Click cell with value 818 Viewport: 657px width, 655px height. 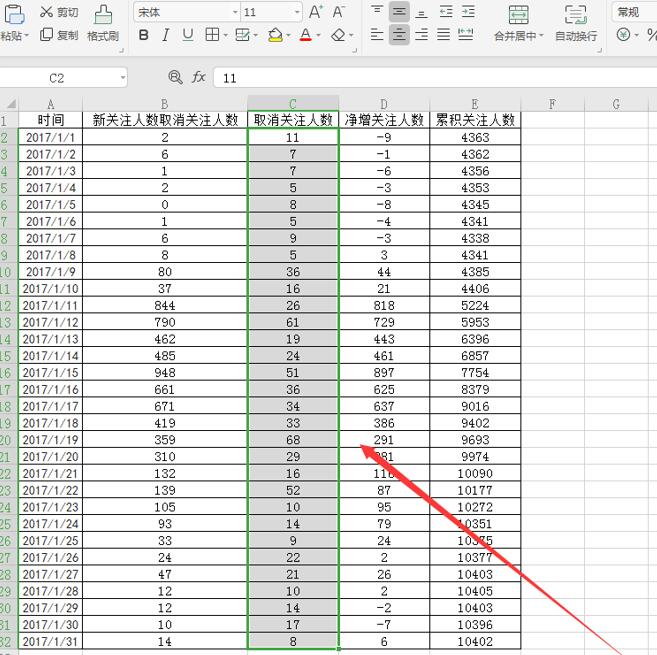(384, 305)
